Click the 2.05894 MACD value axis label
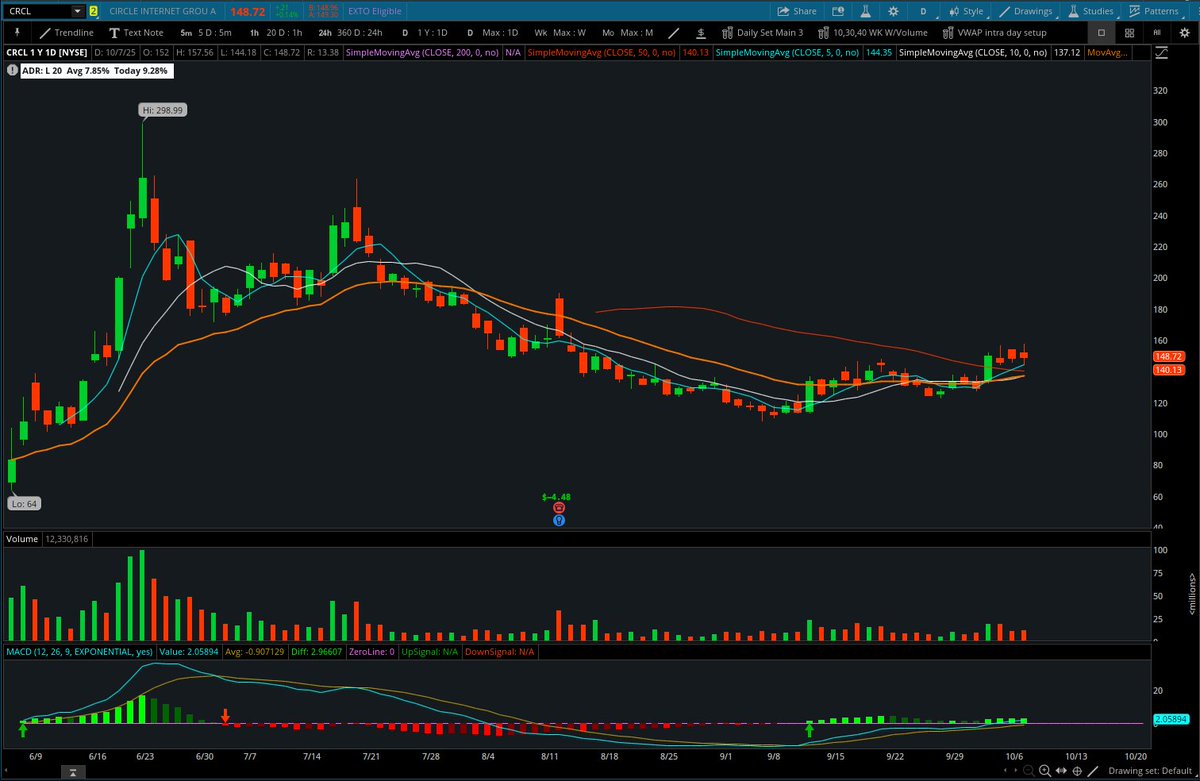 [1169, 719]
